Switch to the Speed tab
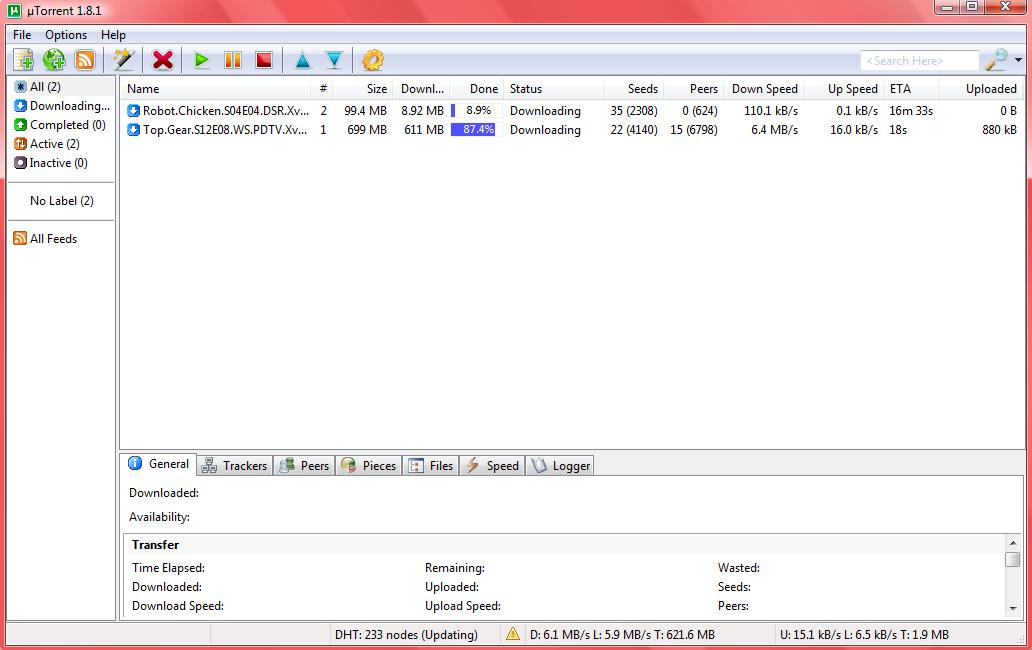 click(492, 465)
